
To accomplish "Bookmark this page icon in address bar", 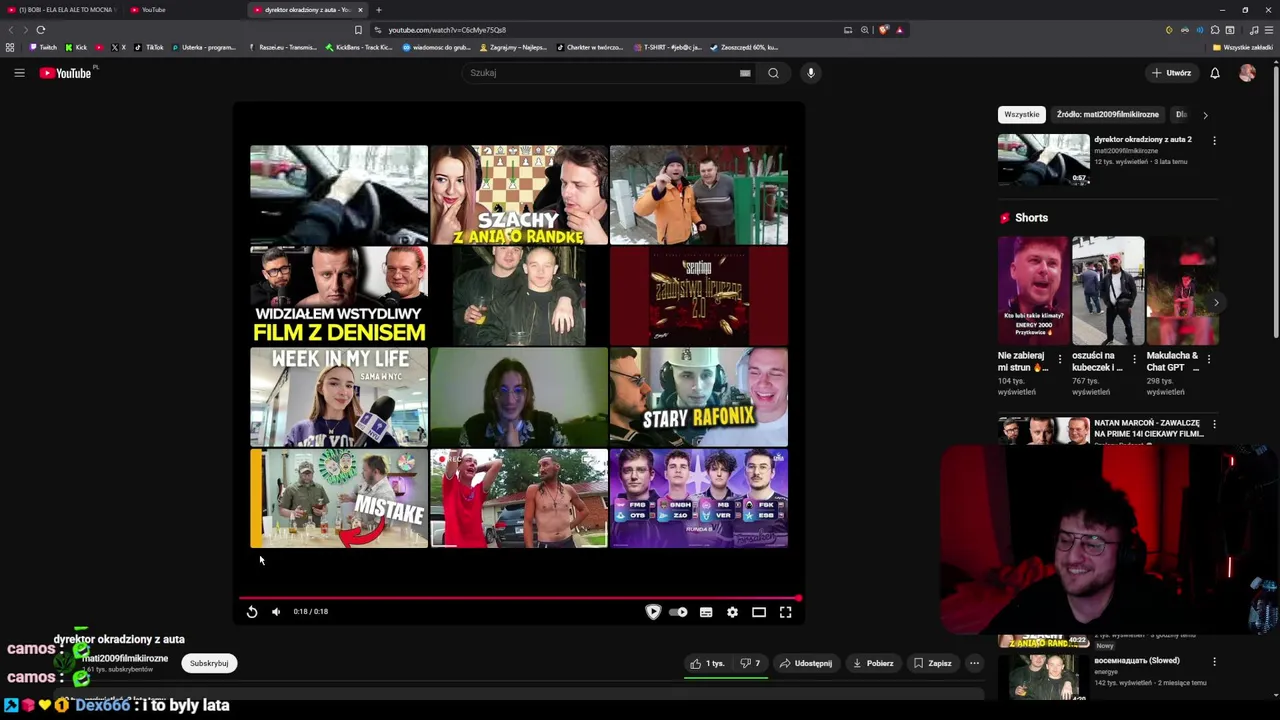I will (358, 30).
